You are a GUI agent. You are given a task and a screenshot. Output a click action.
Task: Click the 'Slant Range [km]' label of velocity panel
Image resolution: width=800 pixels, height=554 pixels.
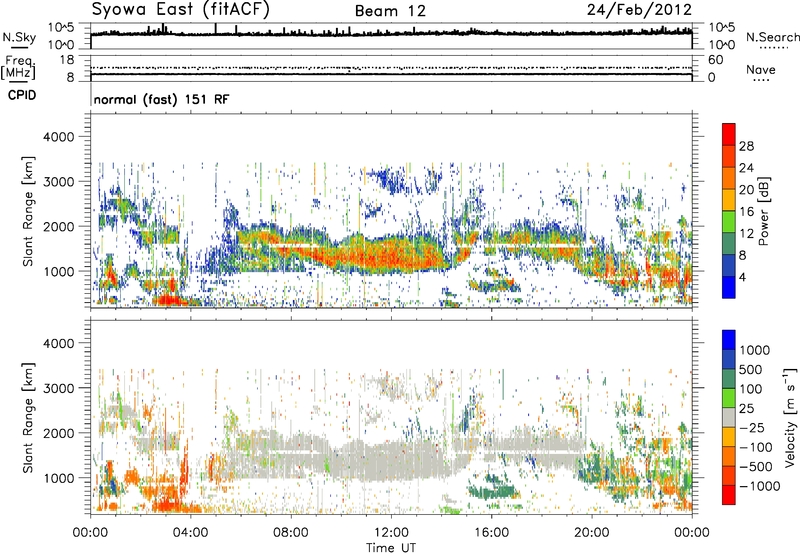(28, 418)
